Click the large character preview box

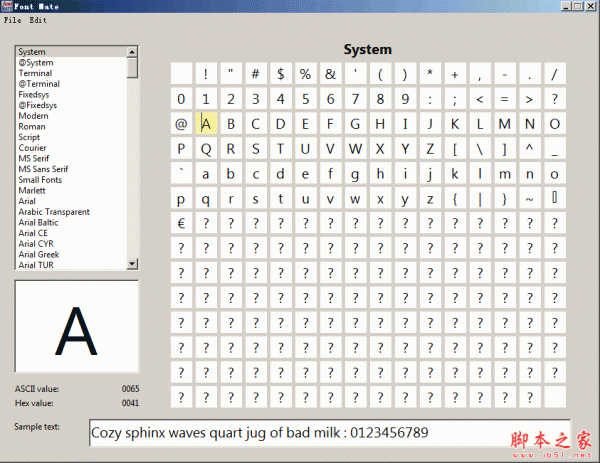(x=77, y=326)
